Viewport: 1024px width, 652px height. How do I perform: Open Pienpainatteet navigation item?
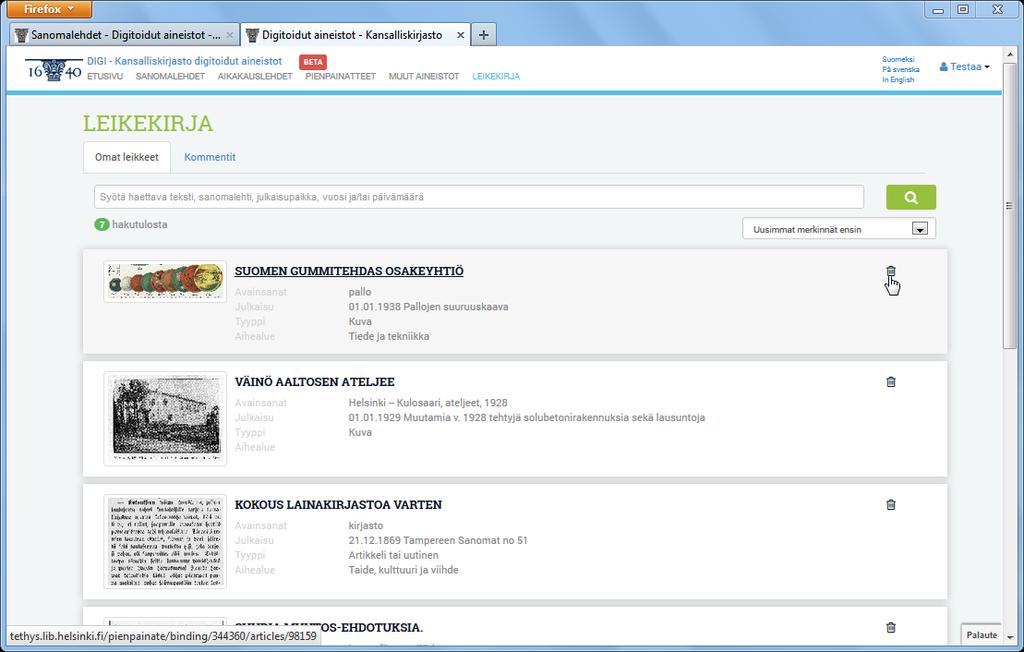coord(340,76)
